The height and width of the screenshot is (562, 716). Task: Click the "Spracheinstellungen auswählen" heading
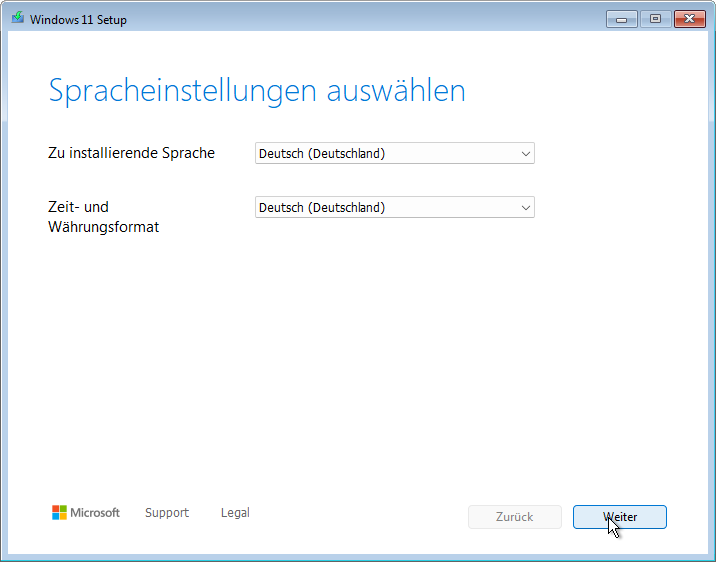click(x=257, y=91)
